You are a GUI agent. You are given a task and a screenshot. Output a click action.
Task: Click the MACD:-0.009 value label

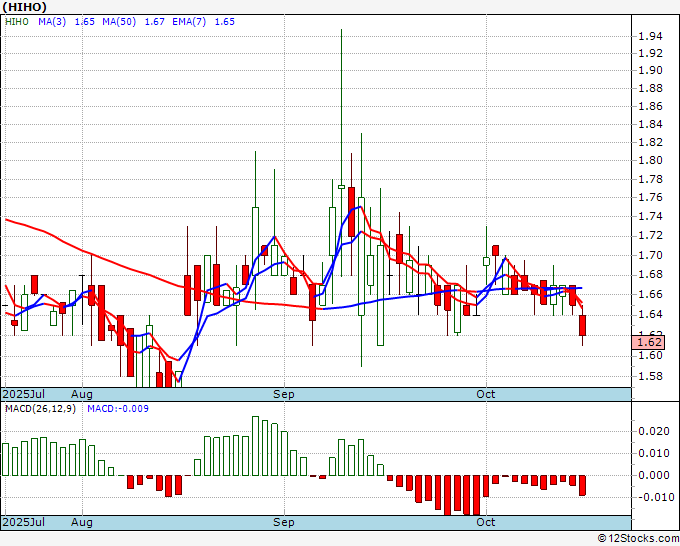117,408
